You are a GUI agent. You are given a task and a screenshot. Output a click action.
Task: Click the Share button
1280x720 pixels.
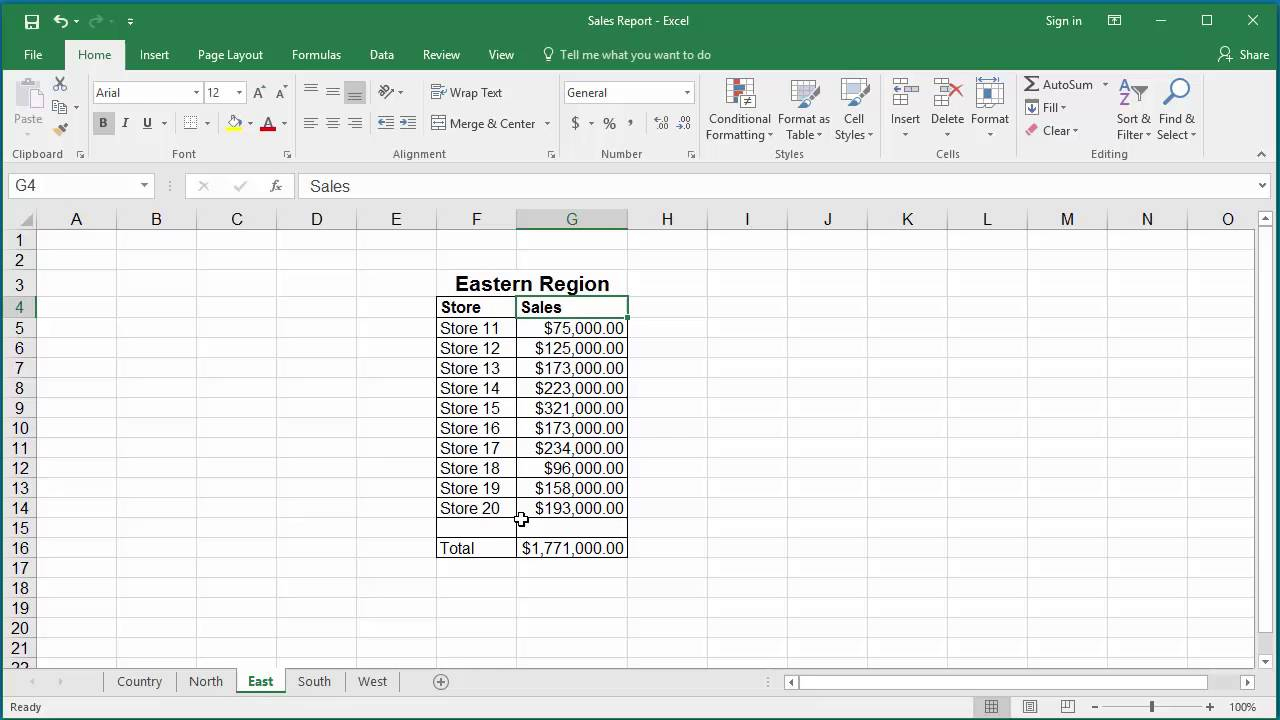coord(1243,55)
